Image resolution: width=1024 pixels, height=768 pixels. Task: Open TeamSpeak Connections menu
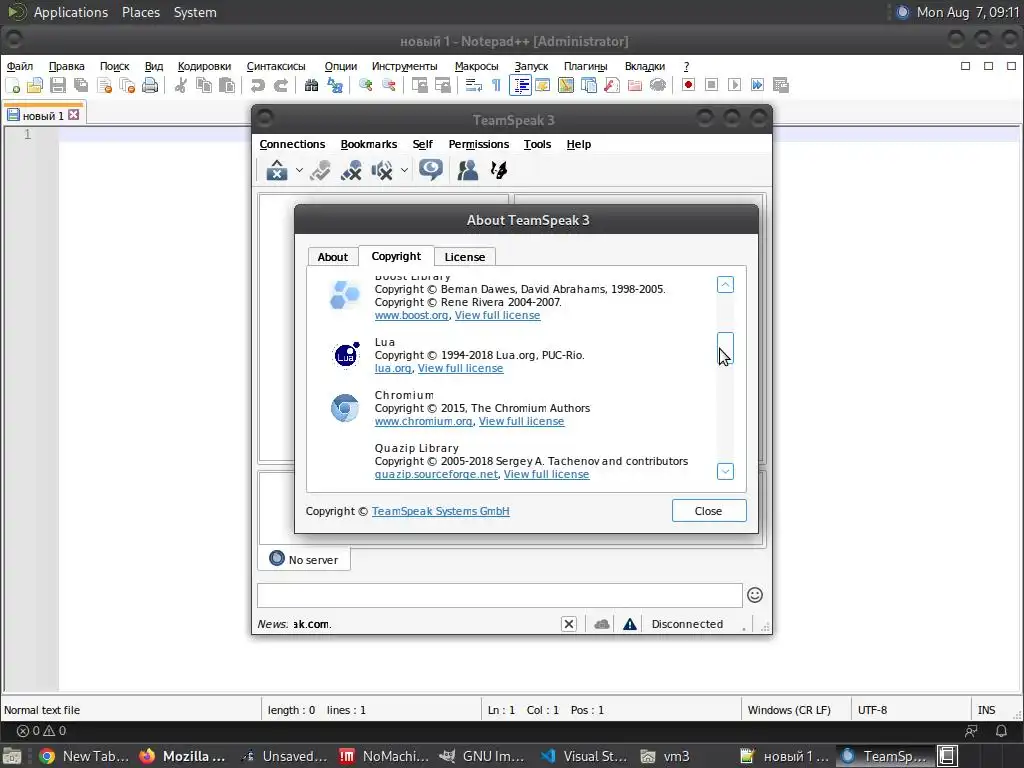292,144
